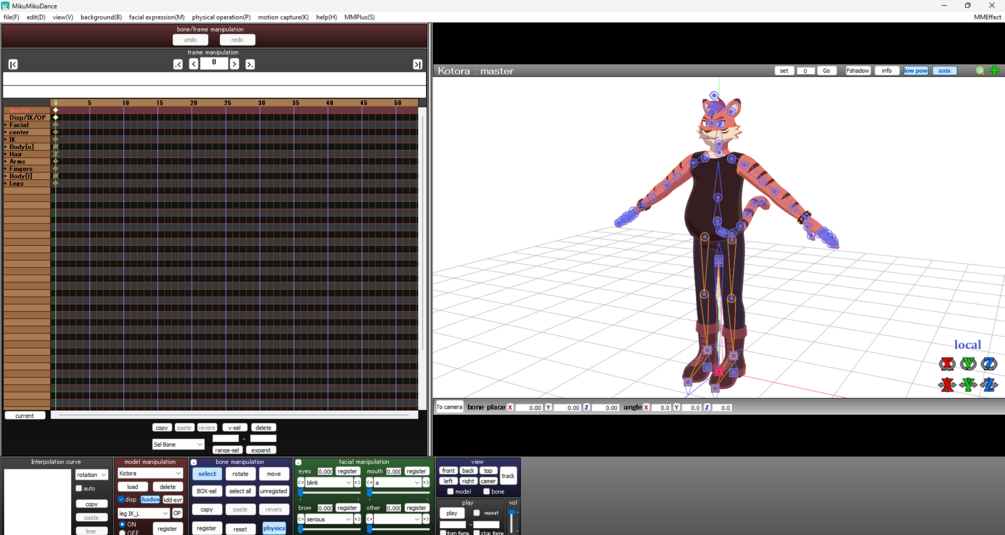Check the view model checkbox
The width and height of the screenshot is (1005, 535).
click(450, 491)
